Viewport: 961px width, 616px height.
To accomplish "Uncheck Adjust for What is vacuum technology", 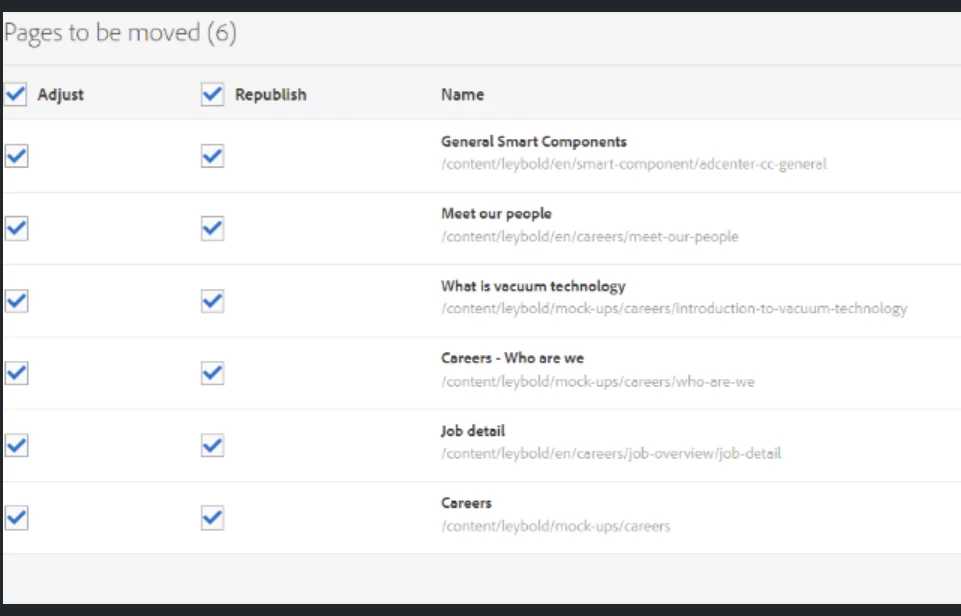I will coord(16,301).
